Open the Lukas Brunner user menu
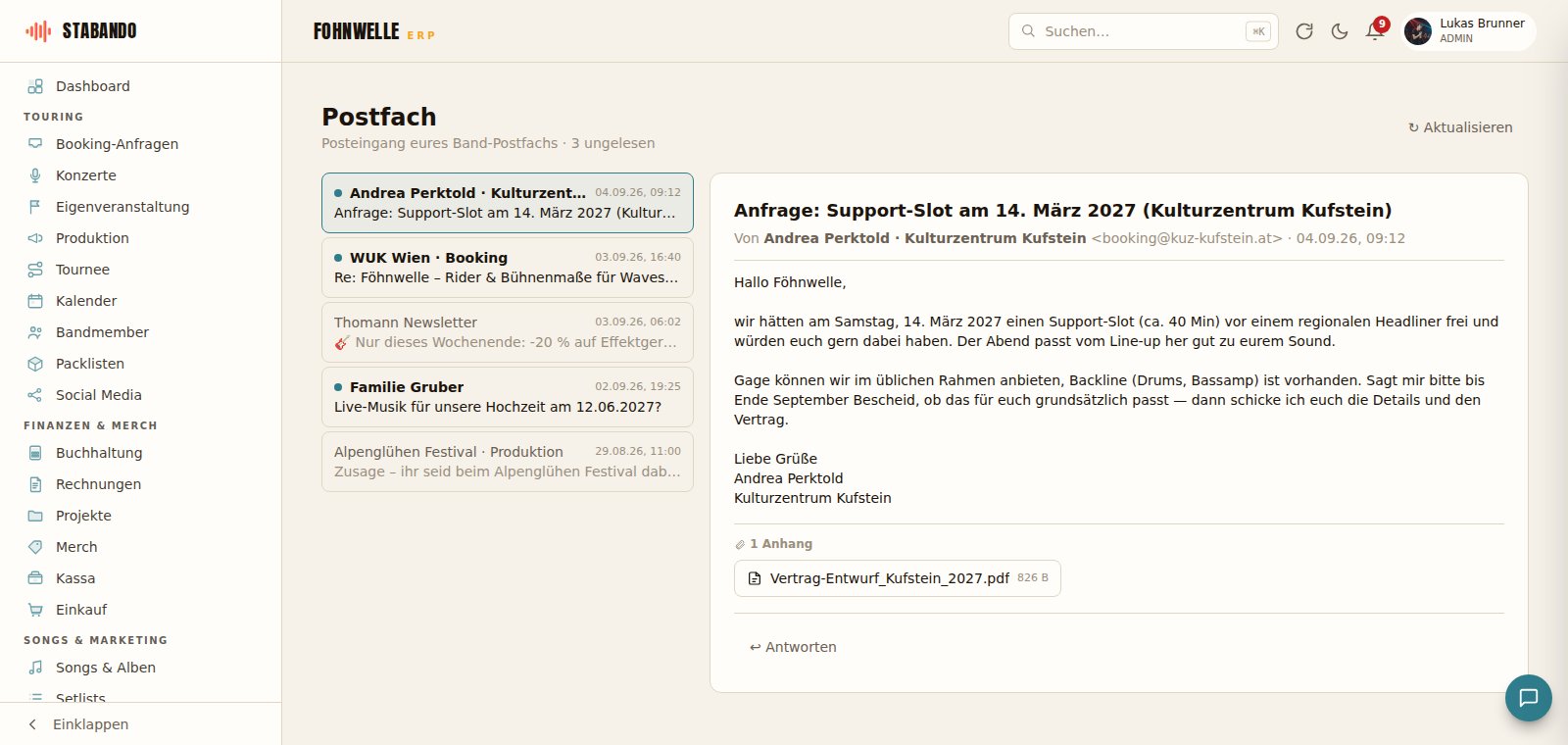The width and height of the screenshot is (1568, 745). (1466, 31)
